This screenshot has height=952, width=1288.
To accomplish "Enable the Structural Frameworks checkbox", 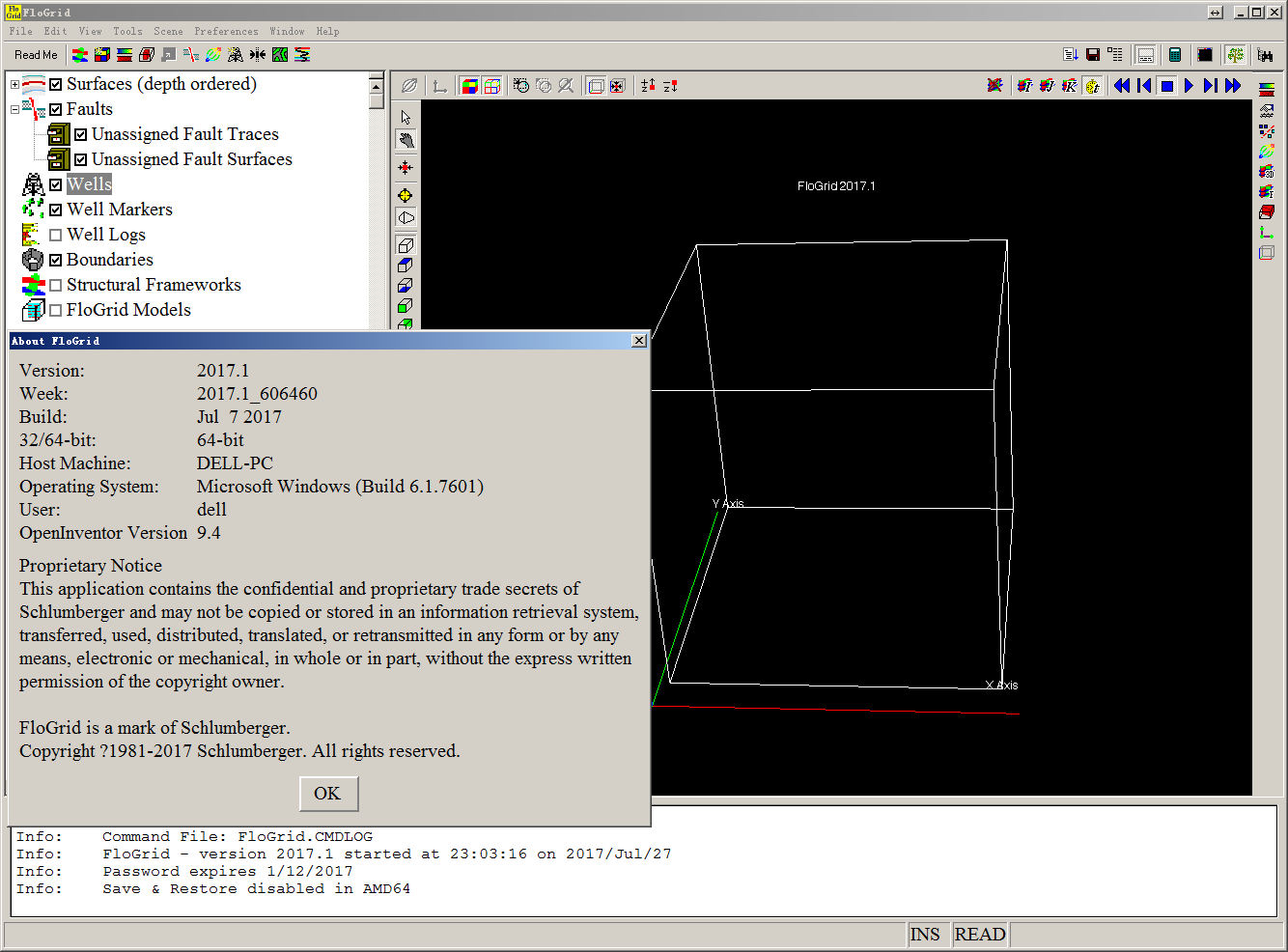I will (x=56, y=285).
